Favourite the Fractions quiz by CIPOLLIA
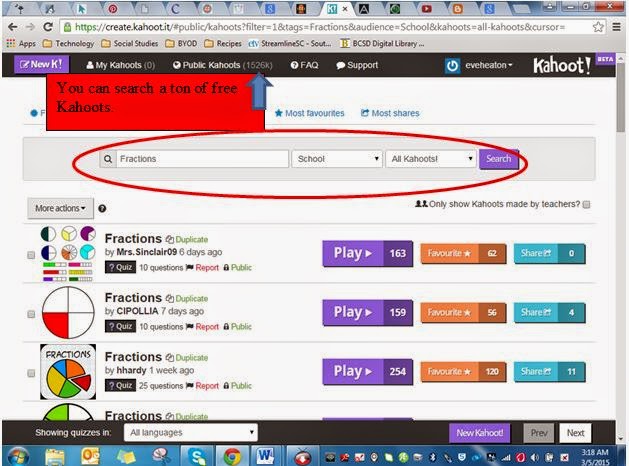This screenshot has width=629, height=466. (463, 312)
